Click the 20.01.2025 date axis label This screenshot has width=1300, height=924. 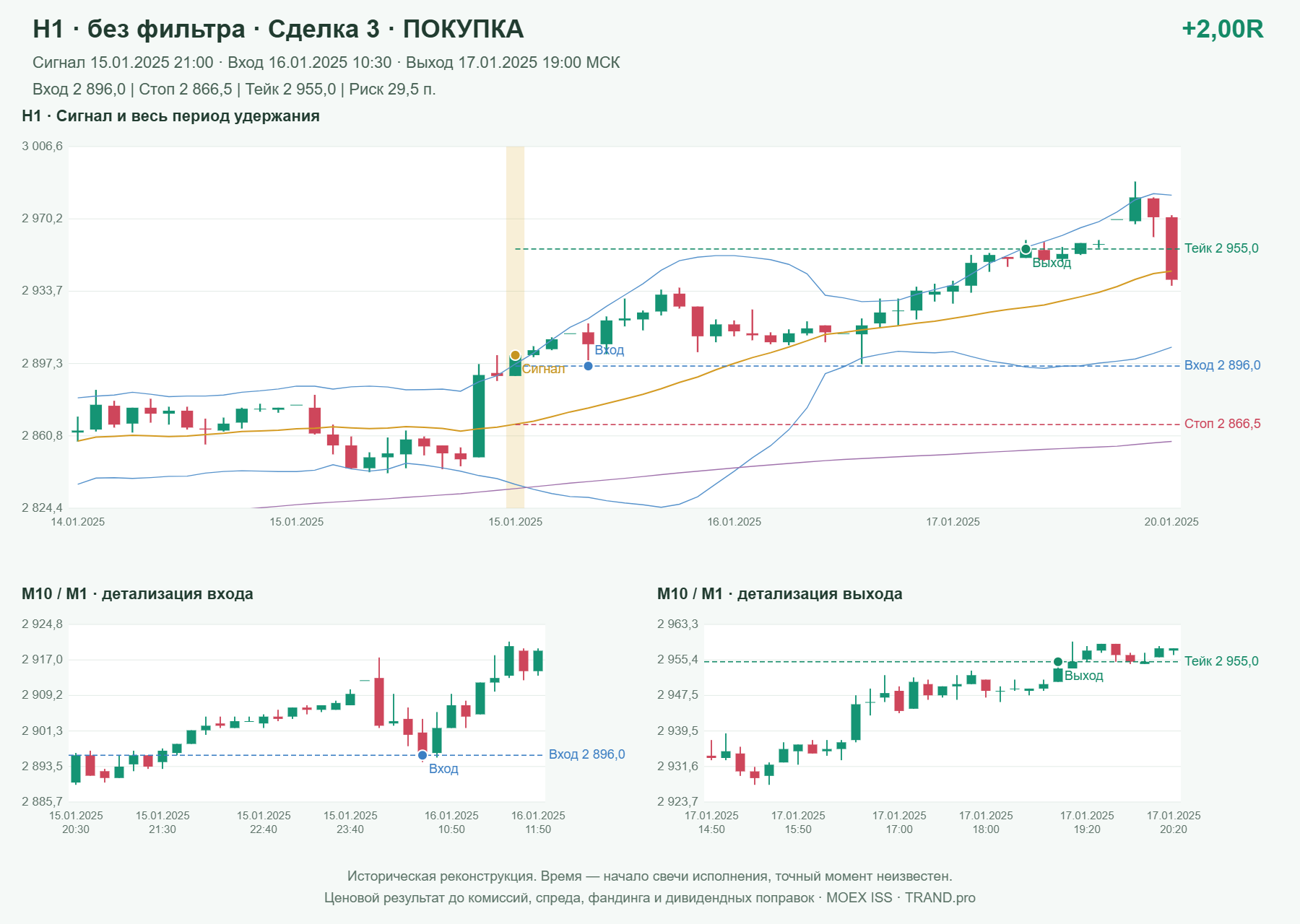[1171, 522]
